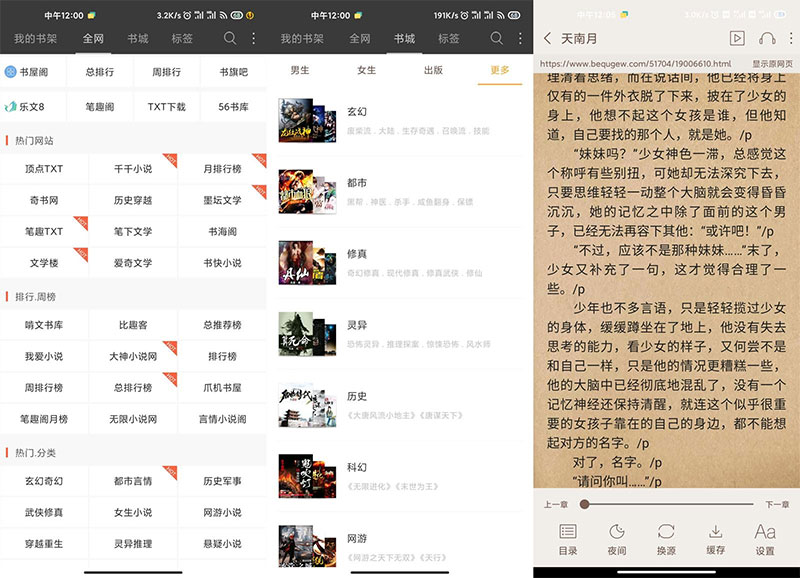The height and width of the screenshot is (578, 800).
Task: Open the 大神小说网 link
Action: click(x=133, y=356)
